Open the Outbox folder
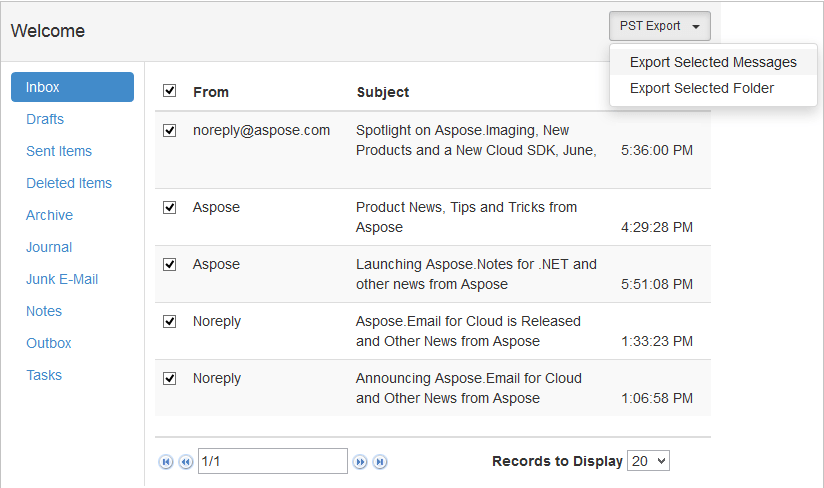 (49, 344)
